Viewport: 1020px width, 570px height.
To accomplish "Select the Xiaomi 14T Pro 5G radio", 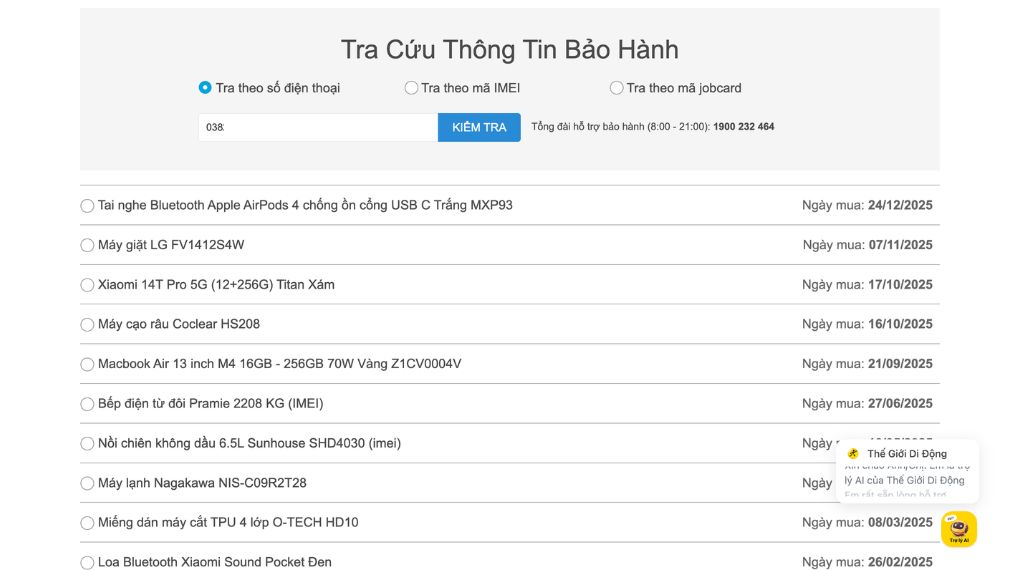I will (x=87, y=285).
